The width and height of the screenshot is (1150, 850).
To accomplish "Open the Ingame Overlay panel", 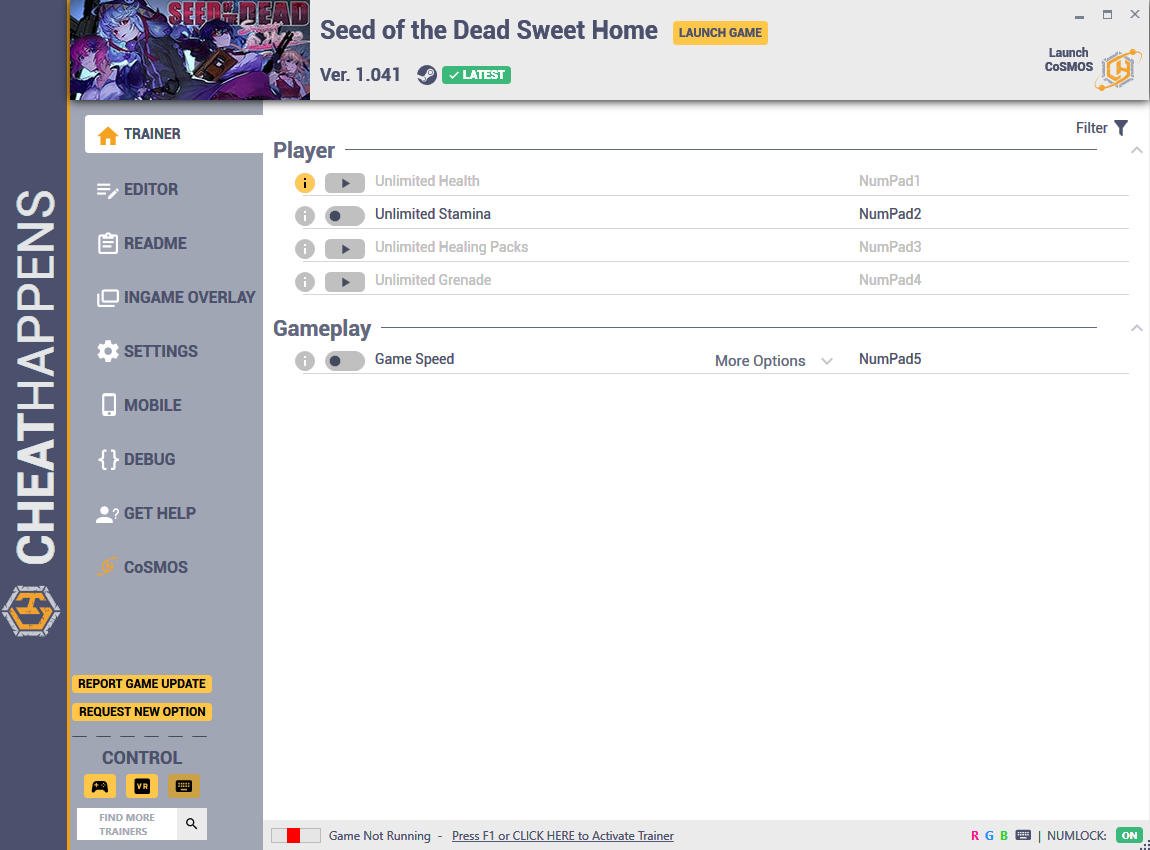I will coord(175,297).
